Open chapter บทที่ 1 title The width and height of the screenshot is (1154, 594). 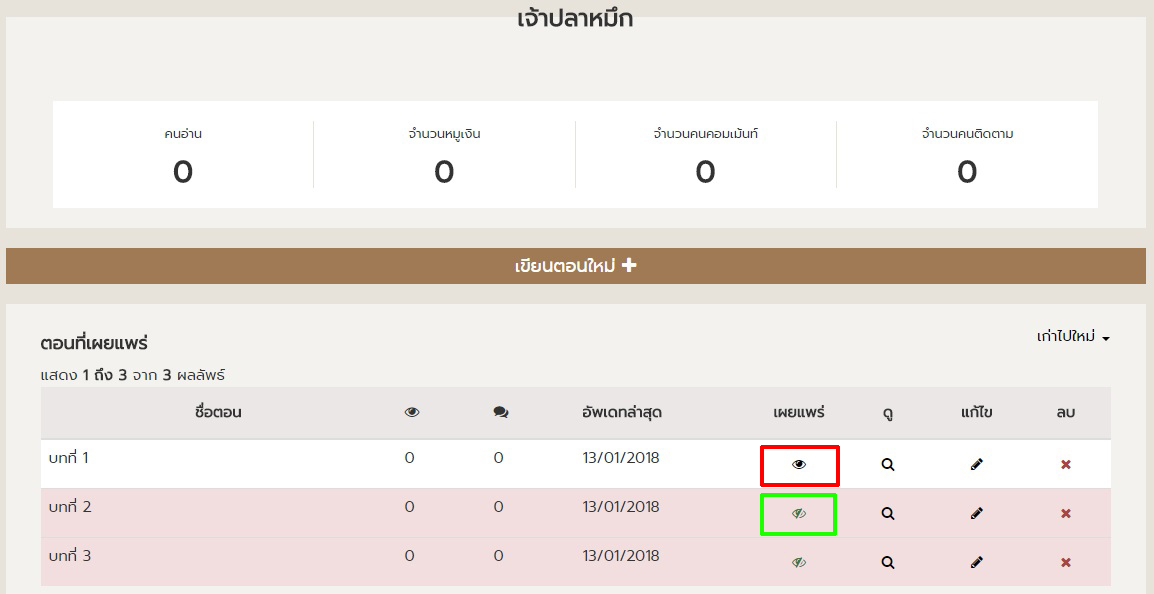[69, 458]
